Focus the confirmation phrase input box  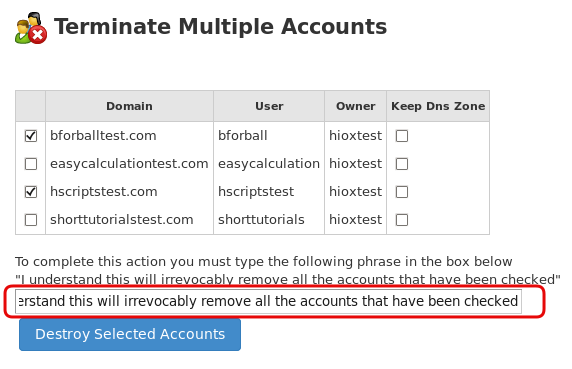268,301
